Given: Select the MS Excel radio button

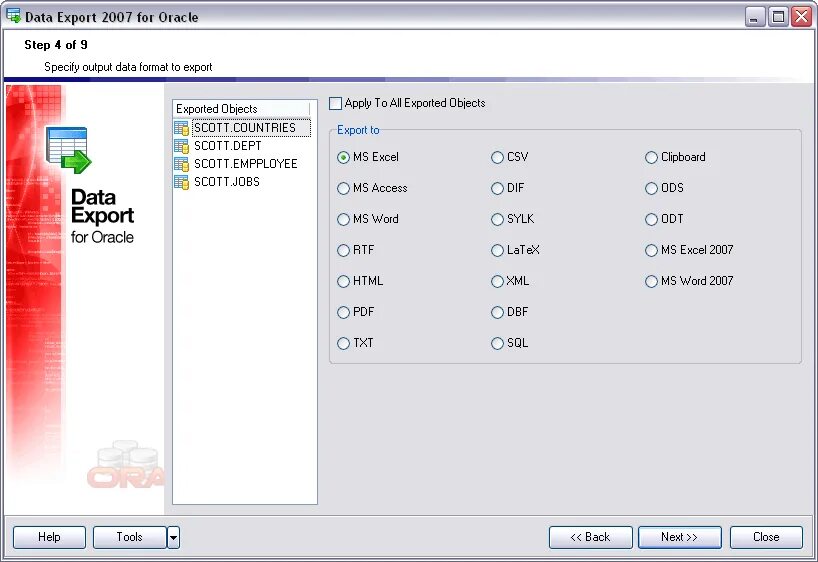Looking at the screenshot, I should pyautogui.click(x=343, y=157).
